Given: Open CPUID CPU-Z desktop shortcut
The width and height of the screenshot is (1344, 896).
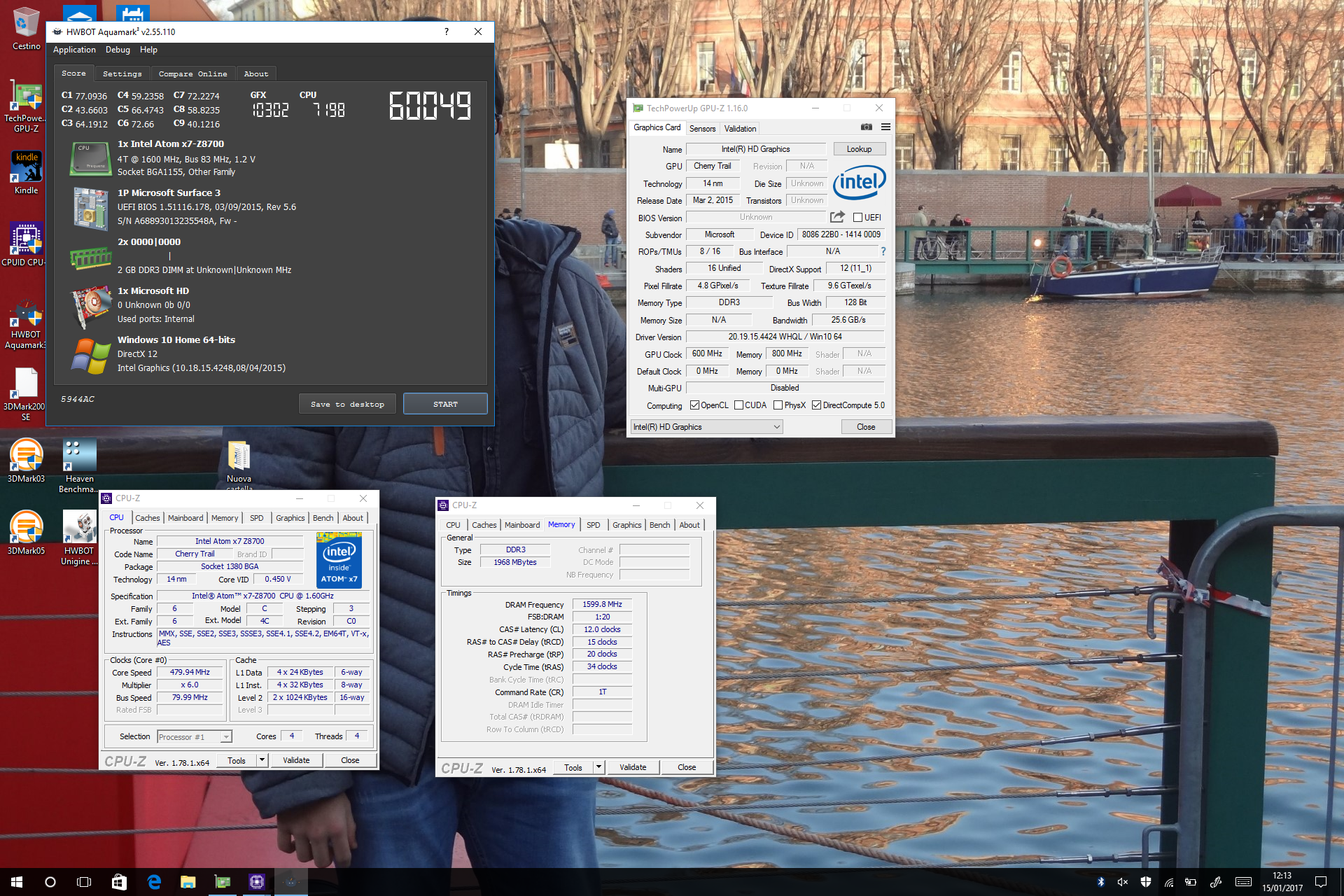Looking at the screenshot, I should (26, 245).
